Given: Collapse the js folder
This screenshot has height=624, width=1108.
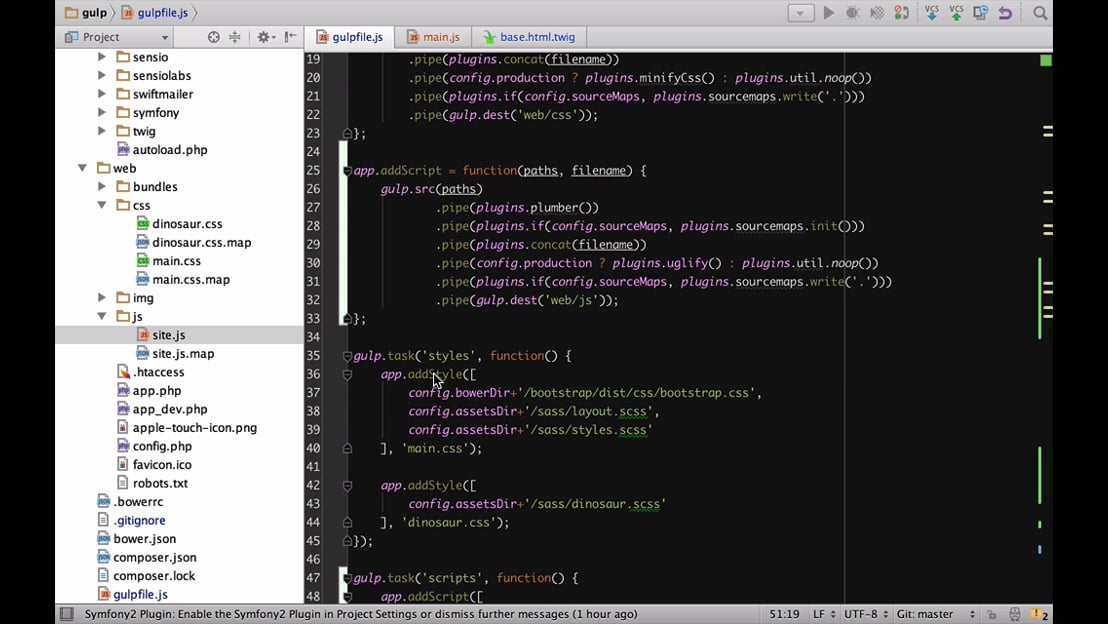Looking at the screenshot, I should point(102,316).
